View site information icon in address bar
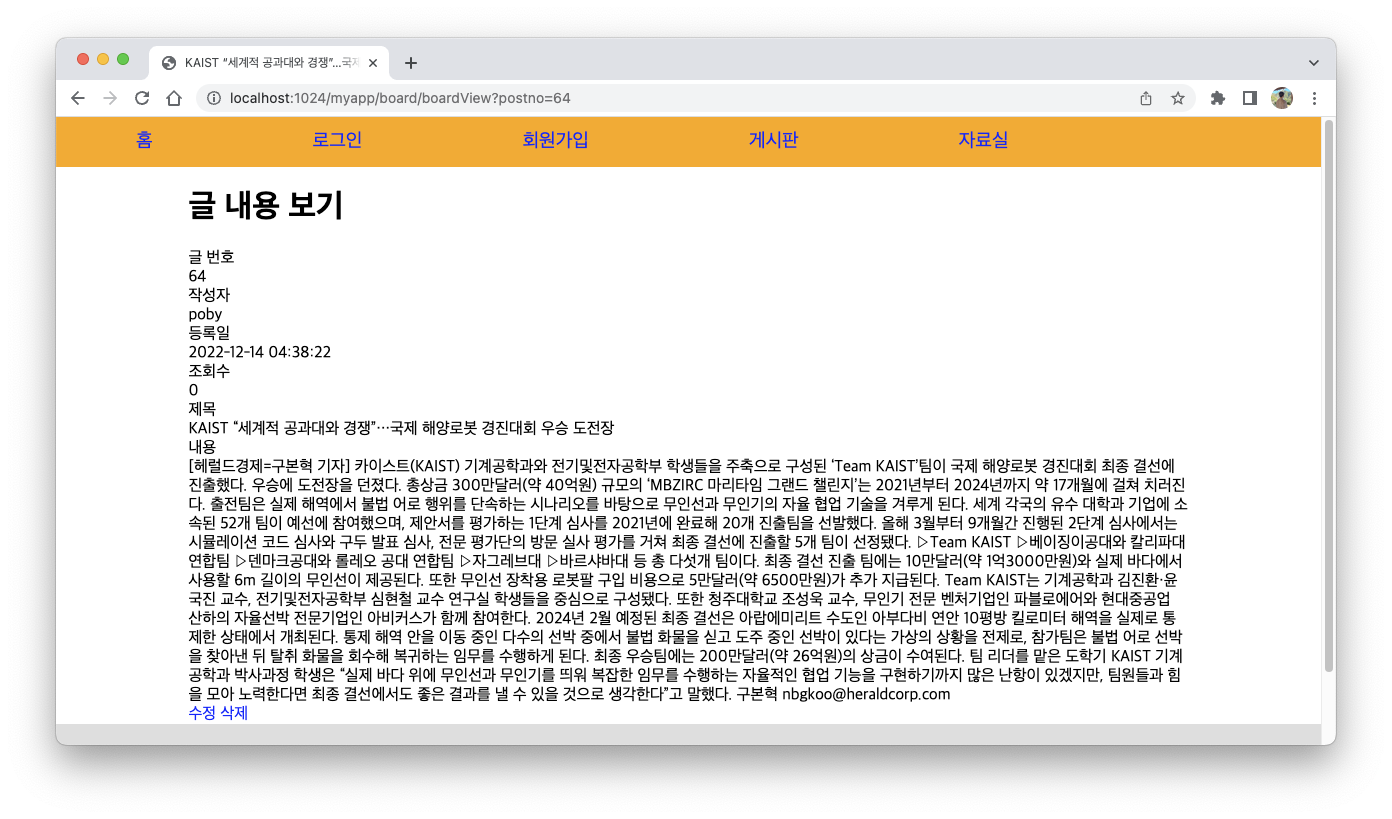Viewport: 1392px width, 819px height. [x=213, y=98]
